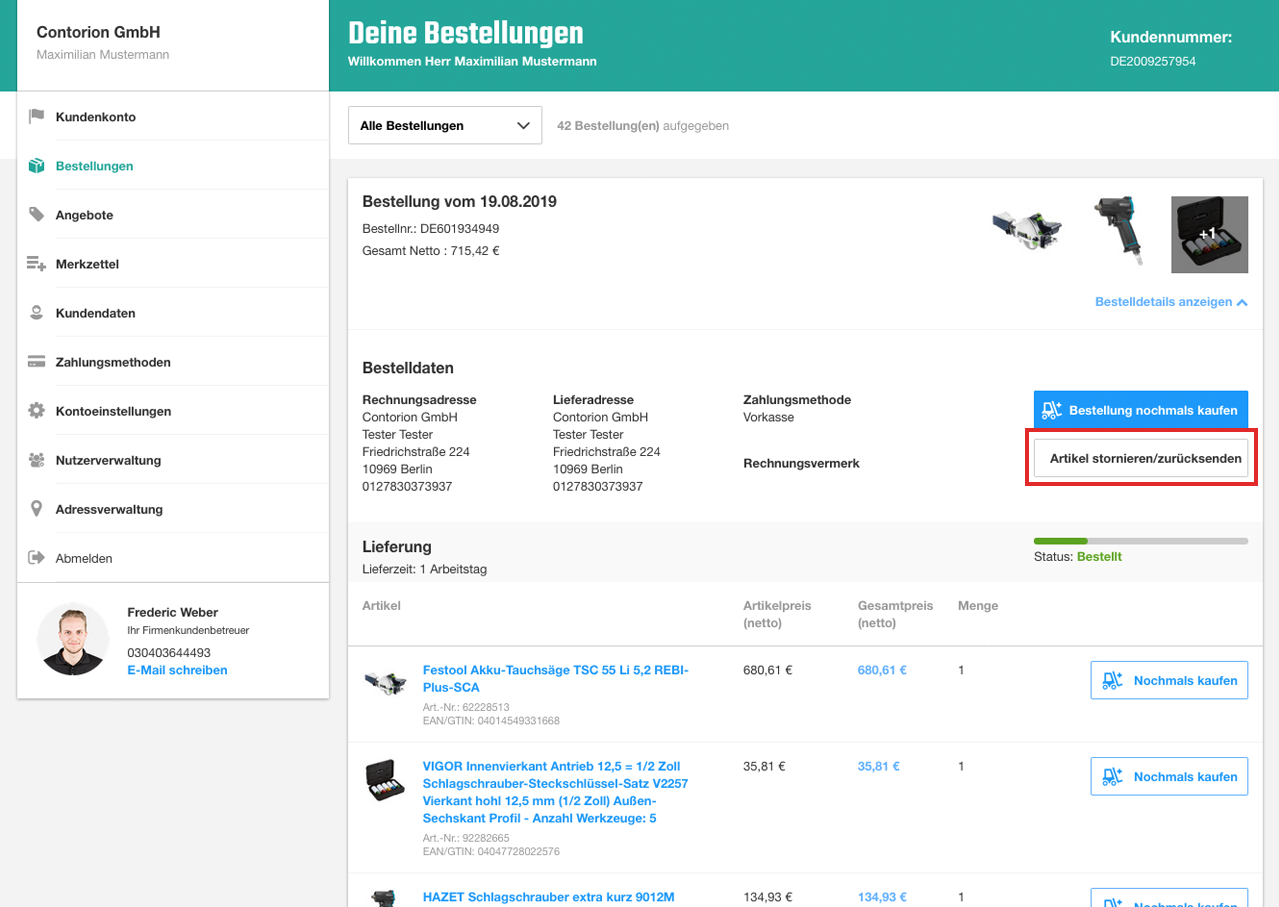Click the cart icon in VIGOR row's Nochmals kaufen
This screenshot has height=907, width=1279.
click(x=1112, y=776)
